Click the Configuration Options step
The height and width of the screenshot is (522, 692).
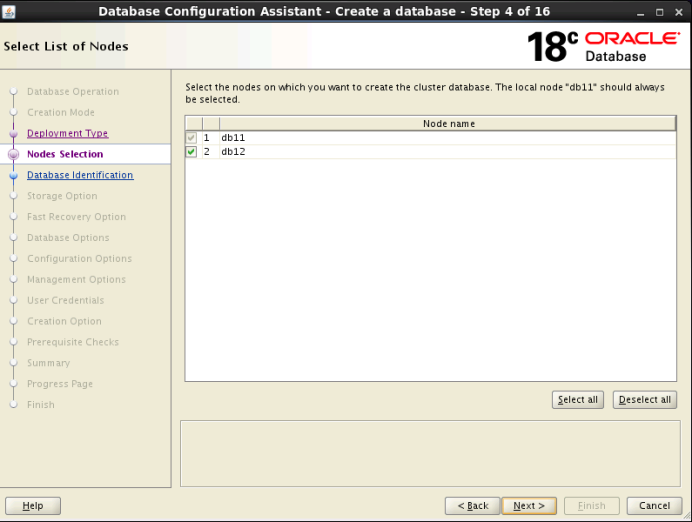(x=79, y=259)
